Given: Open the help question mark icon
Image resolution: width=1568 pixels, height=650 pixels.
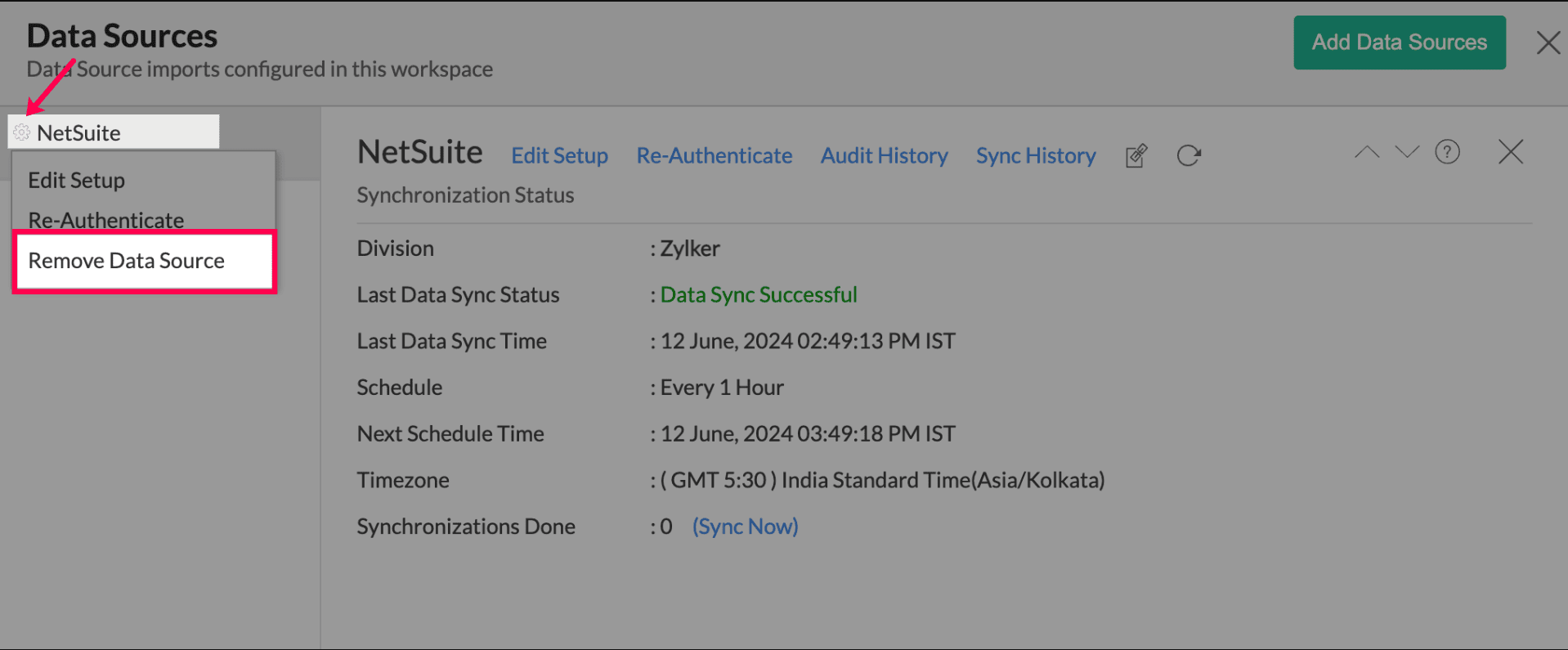Looking at the screenshot, I should [x=1447, y=152].
